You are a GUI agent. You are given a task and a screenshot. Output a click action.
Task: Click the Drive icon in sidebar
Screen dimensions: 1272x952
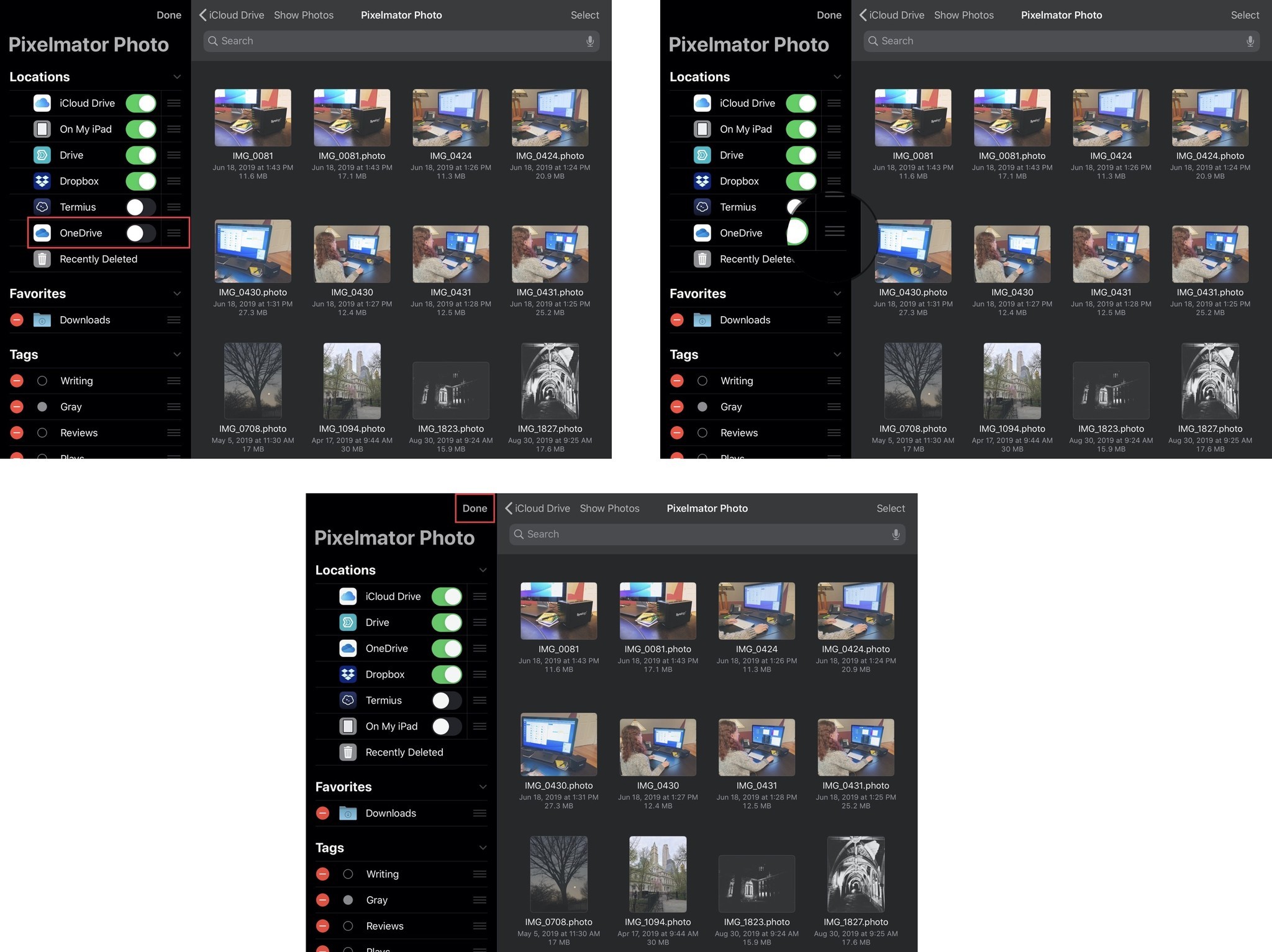(x=43, y=154)
